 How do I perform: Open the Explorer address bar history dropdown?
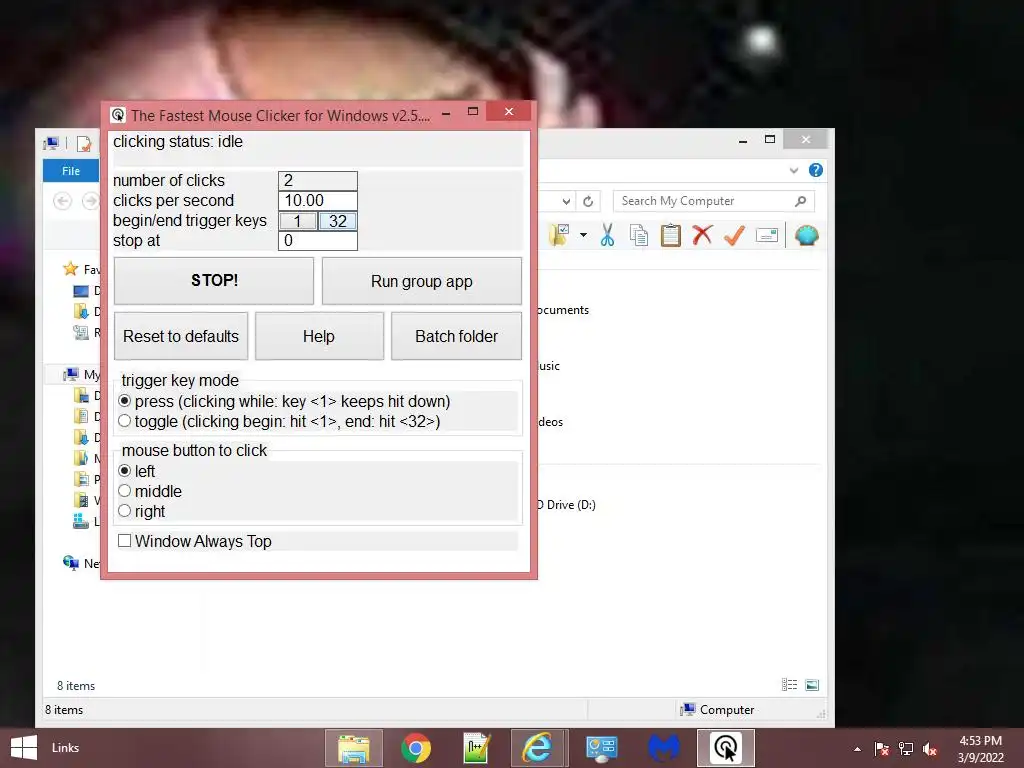(566, 201)
